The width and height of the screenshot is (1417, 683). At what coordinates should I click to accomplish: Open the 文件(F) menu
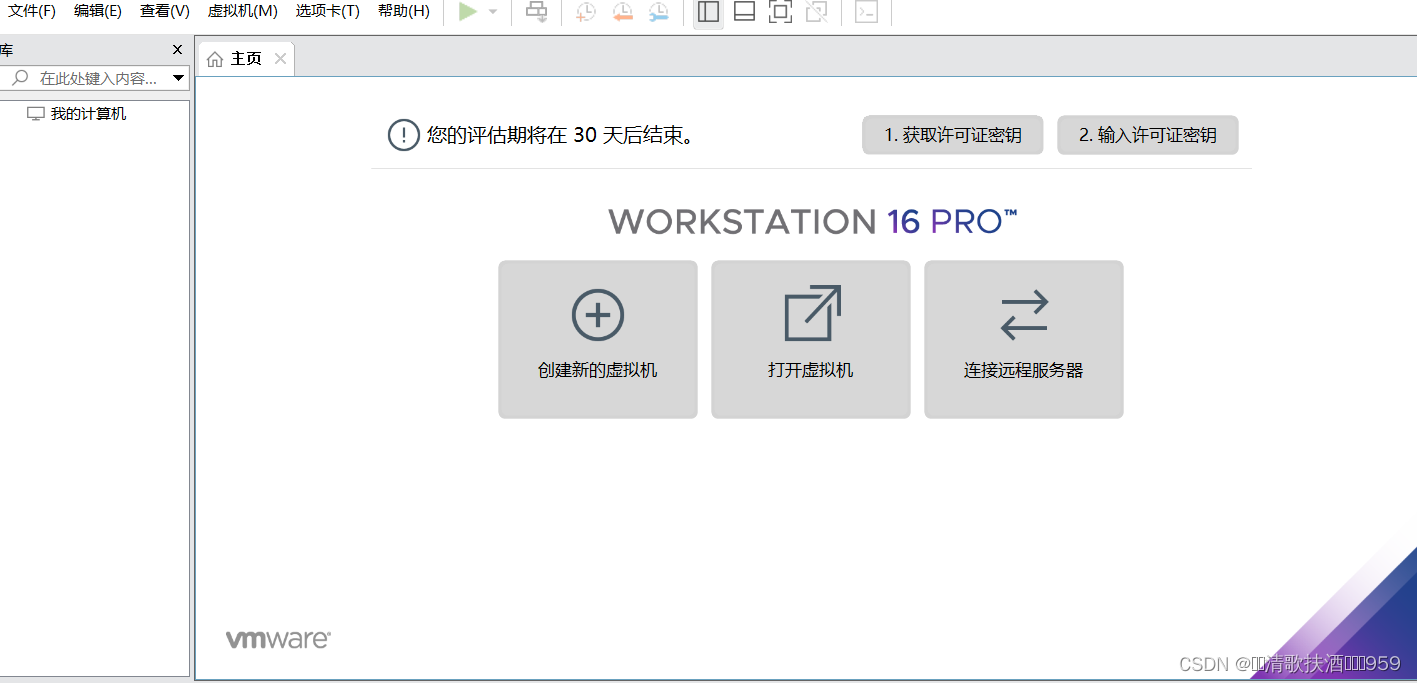click(x=32, y=11)
